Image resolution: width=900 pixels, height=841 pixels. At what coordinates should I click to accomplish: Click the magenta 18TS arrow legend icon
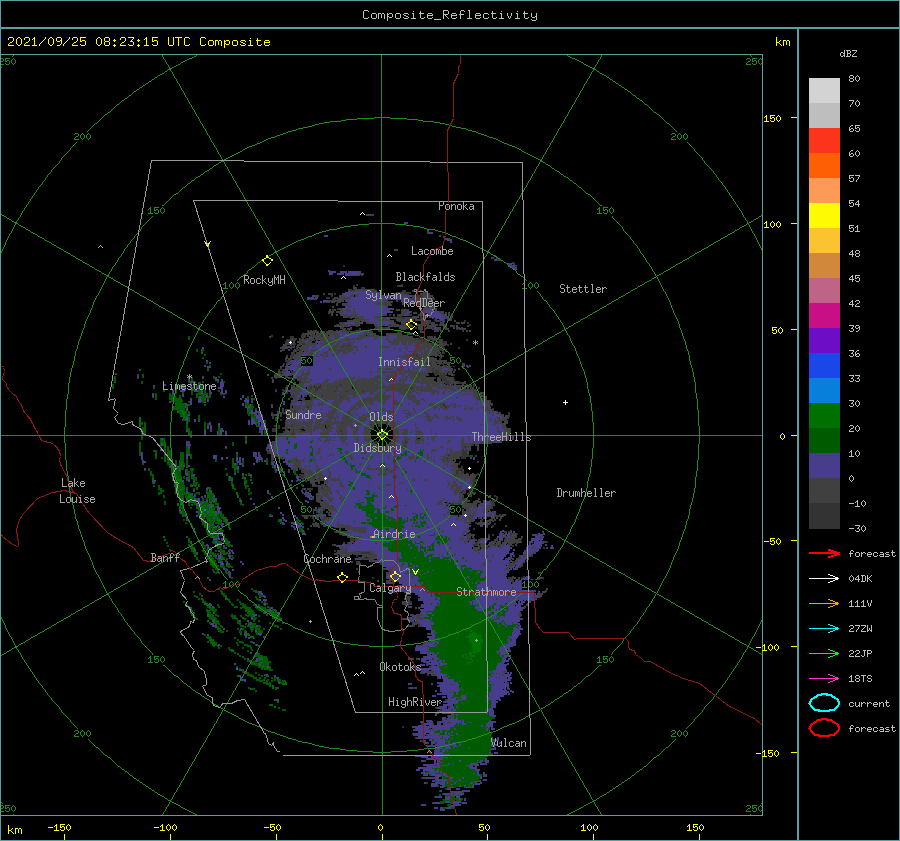(824, 679)
